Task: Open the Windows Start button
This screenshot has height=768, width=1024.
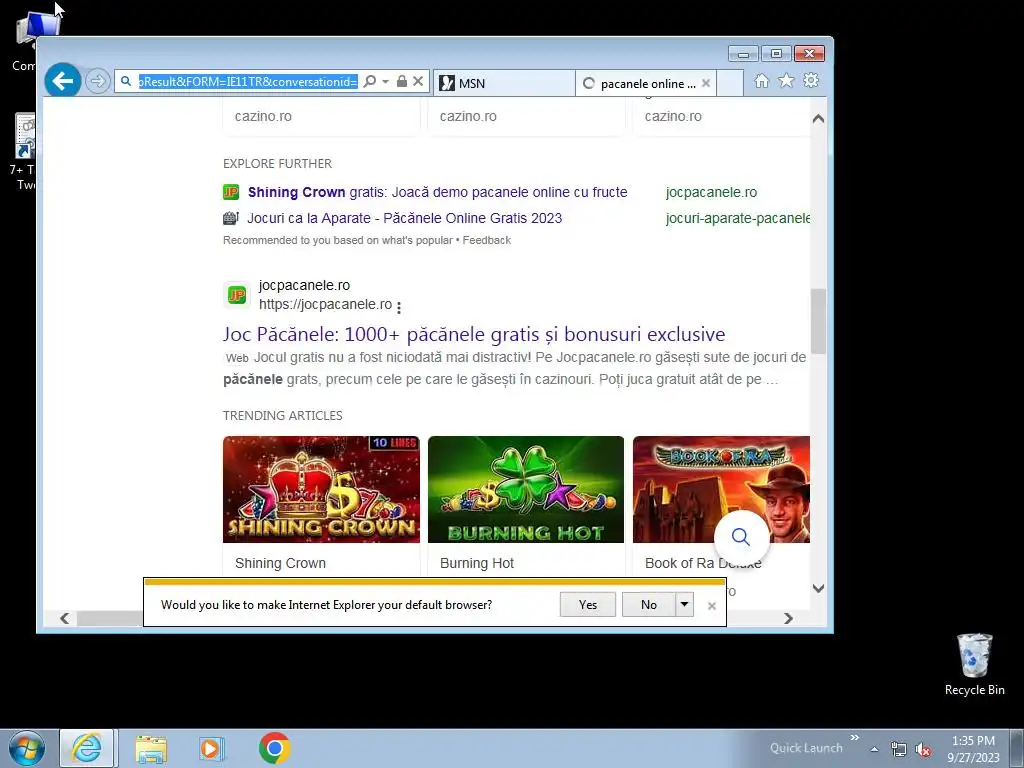Action: point(26,748)
